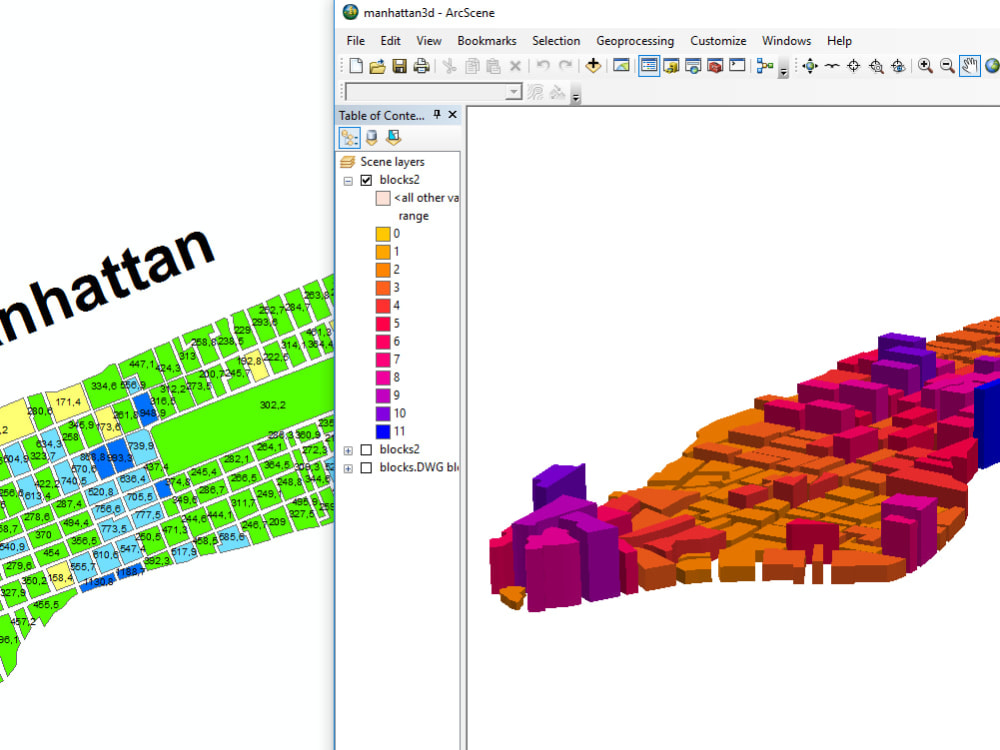
Task: Open the Bookmarks menu
Action: click(487, 41)
